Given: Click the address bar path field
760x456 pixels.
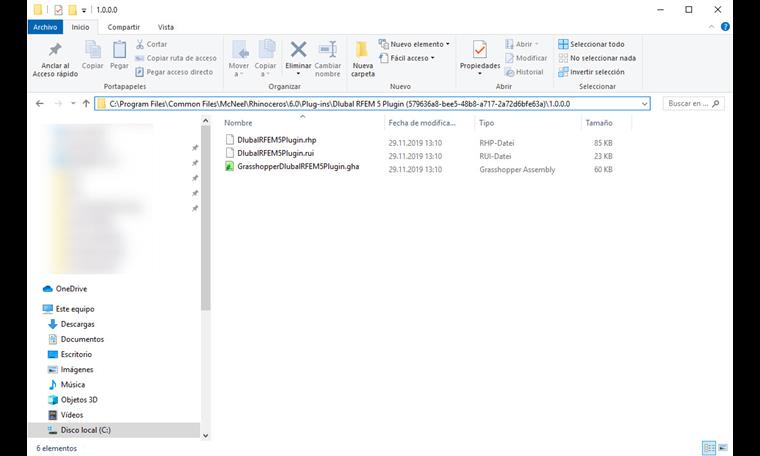Looking at the screenshot, I should pos(372,104).
